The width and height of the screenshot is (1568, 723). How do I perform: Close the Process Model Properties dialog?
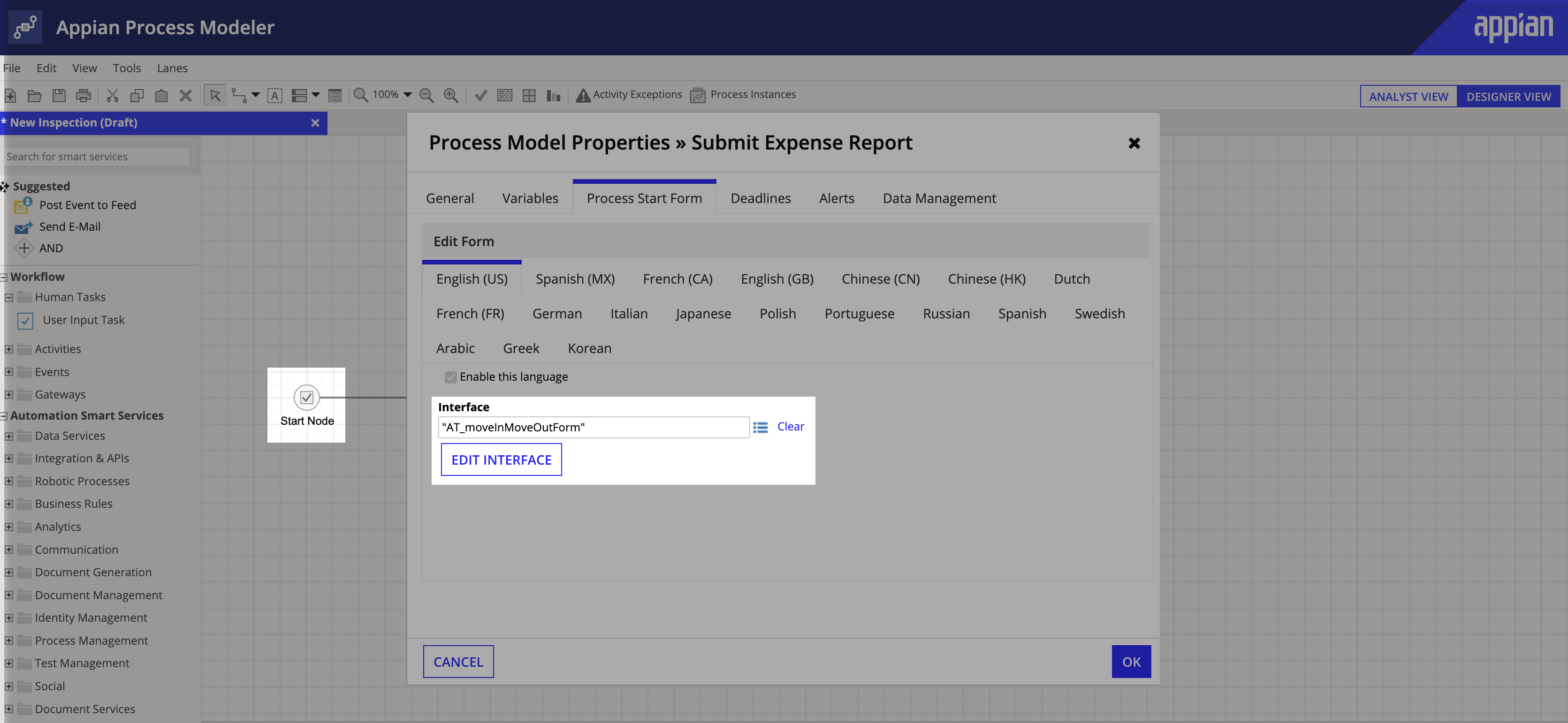1134,143
